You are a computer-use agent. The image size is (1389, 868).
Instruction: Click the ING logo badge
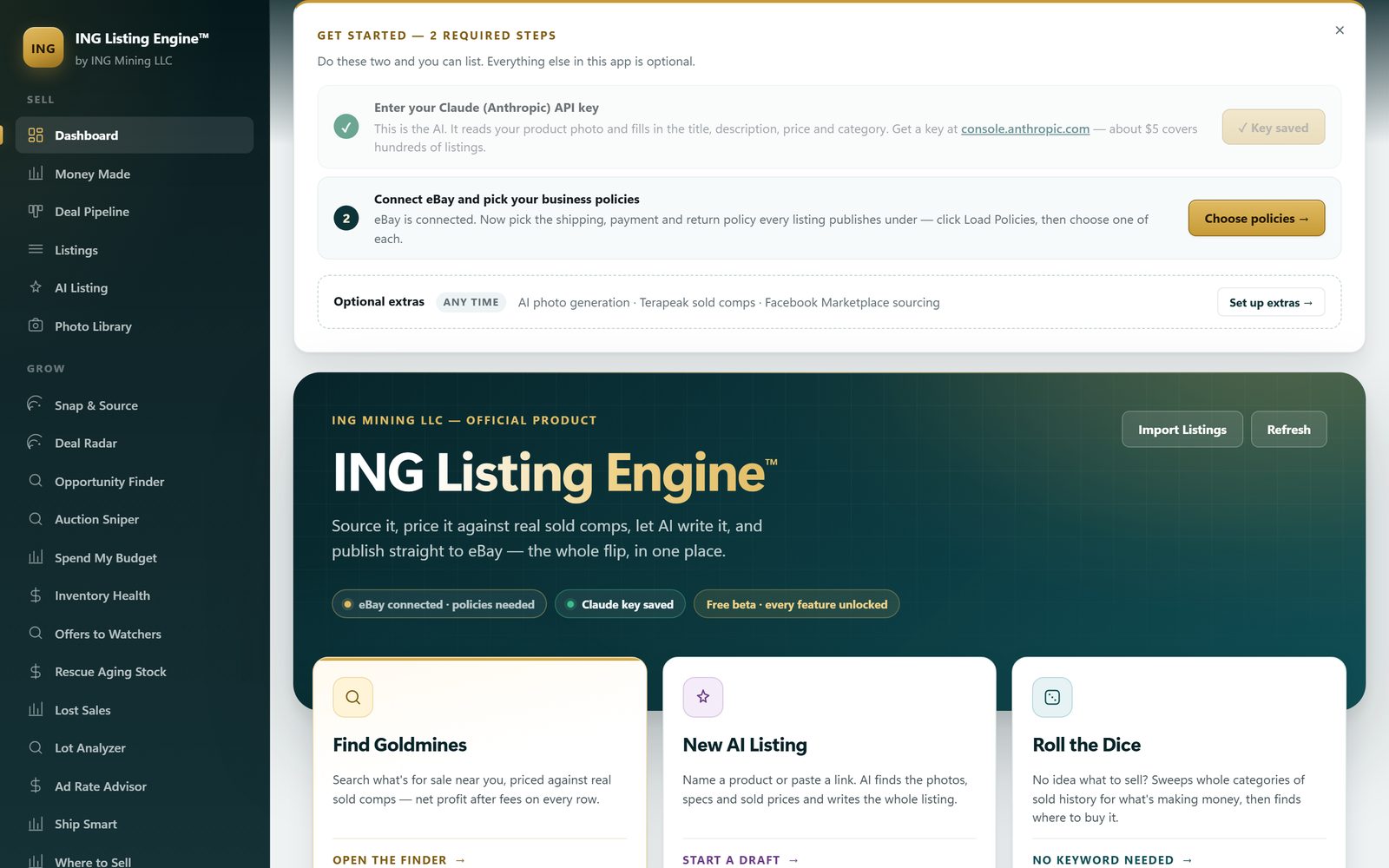coord(43,48)
